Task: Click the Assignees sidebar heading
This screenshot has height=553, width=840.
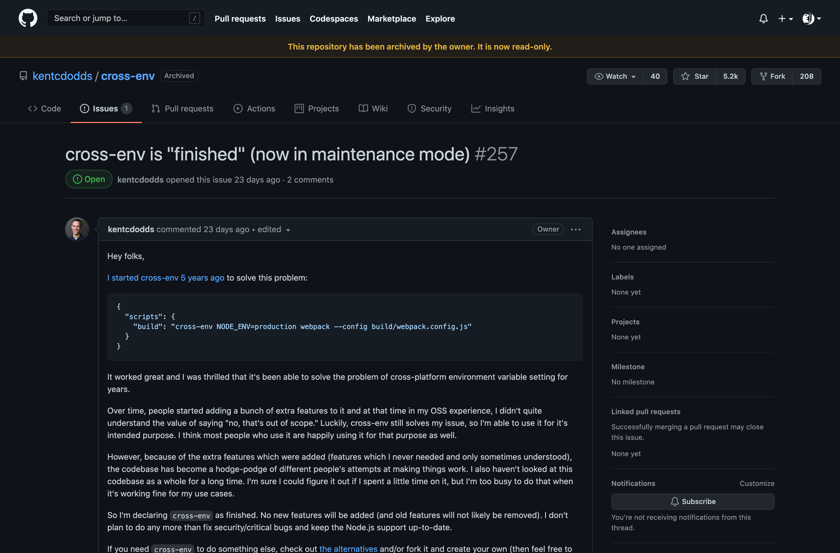Action: 629,232
